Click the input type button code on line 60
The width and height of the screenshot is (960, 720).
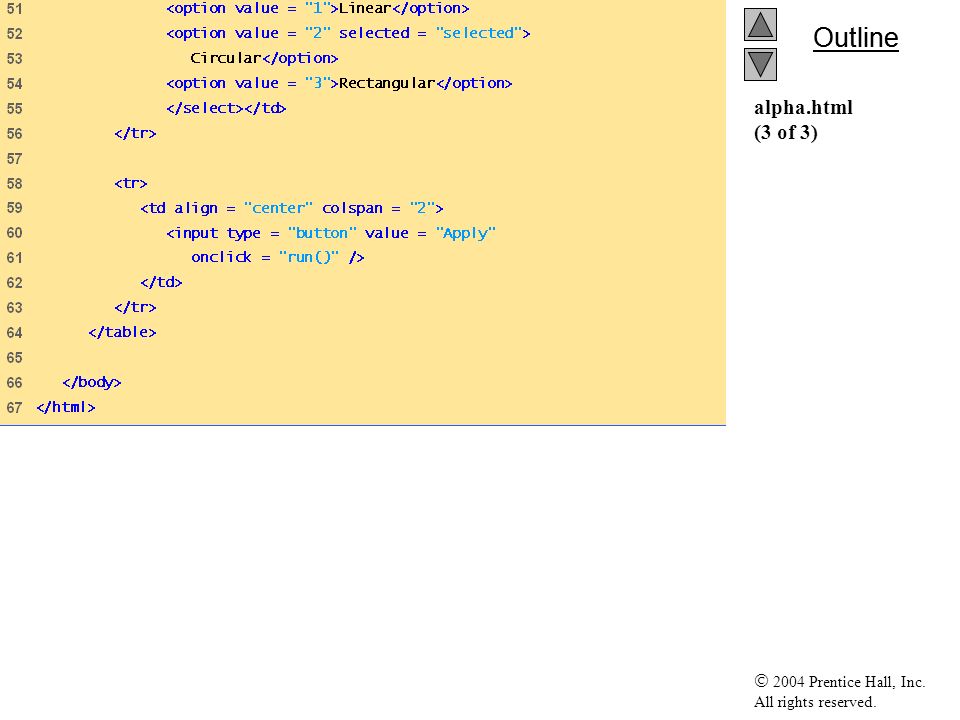coord(331,233)
